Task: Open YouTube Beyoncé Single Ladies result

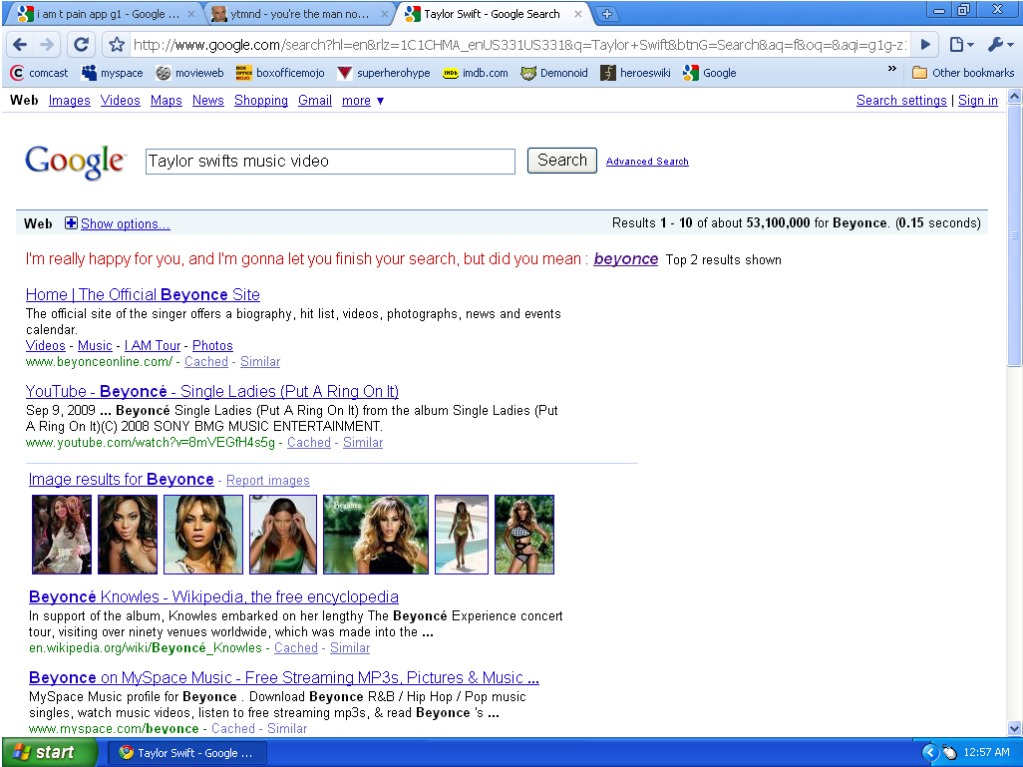Action: [x=212, y=391]
